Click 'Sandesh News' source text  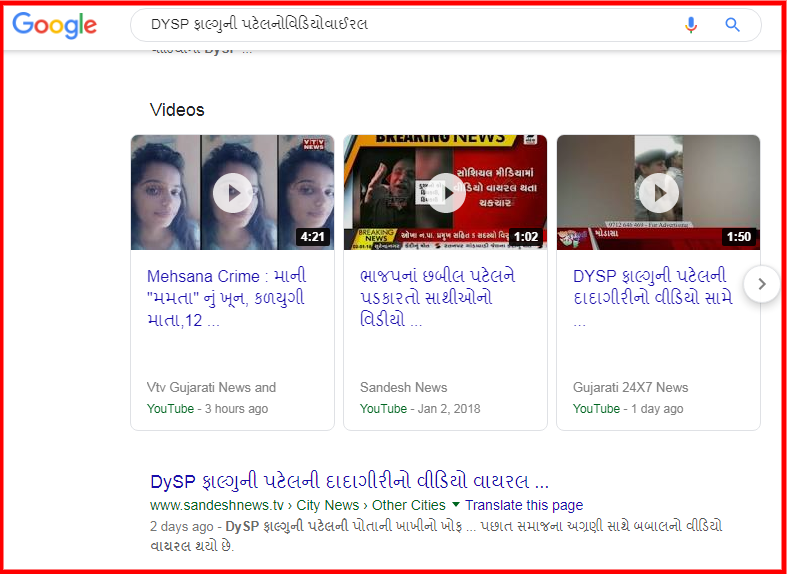[x=404, y=387]
